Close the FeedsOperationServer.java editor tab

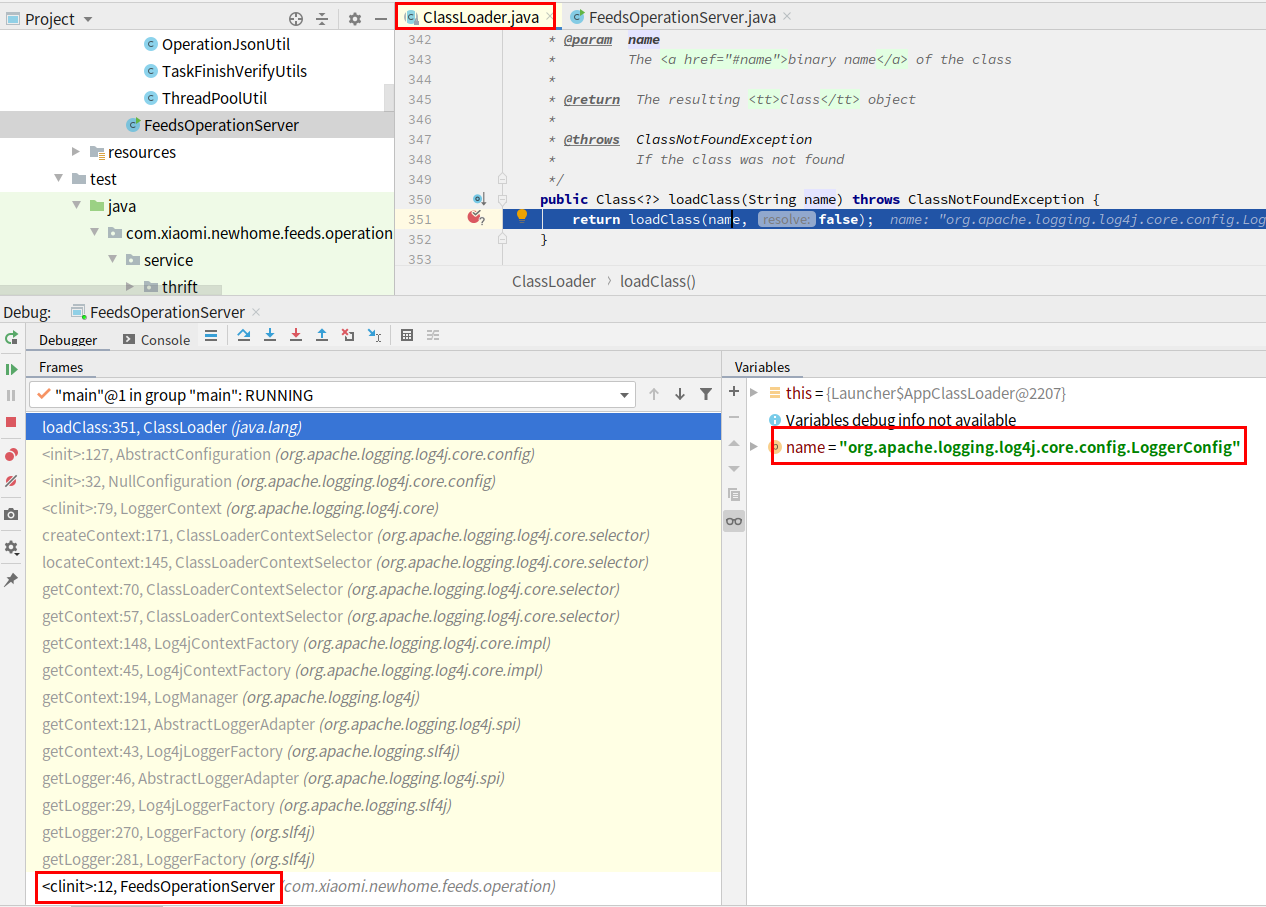tap(786, 17)
